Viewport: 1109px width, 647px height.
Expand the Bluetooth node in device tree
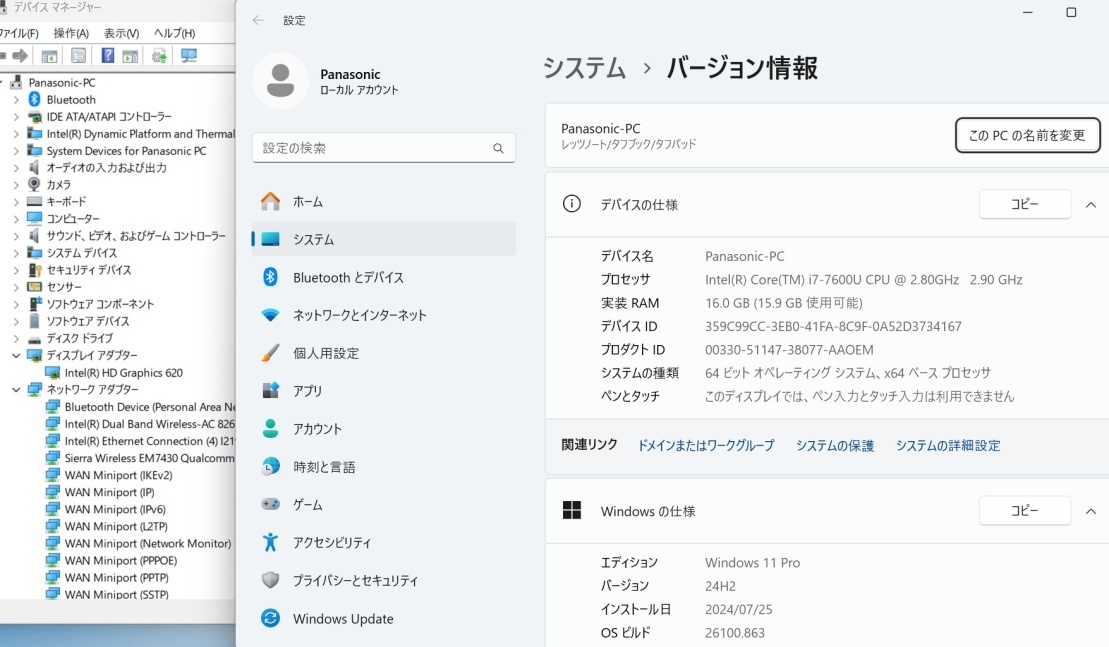pyautogui.click(x=16, y=100)
